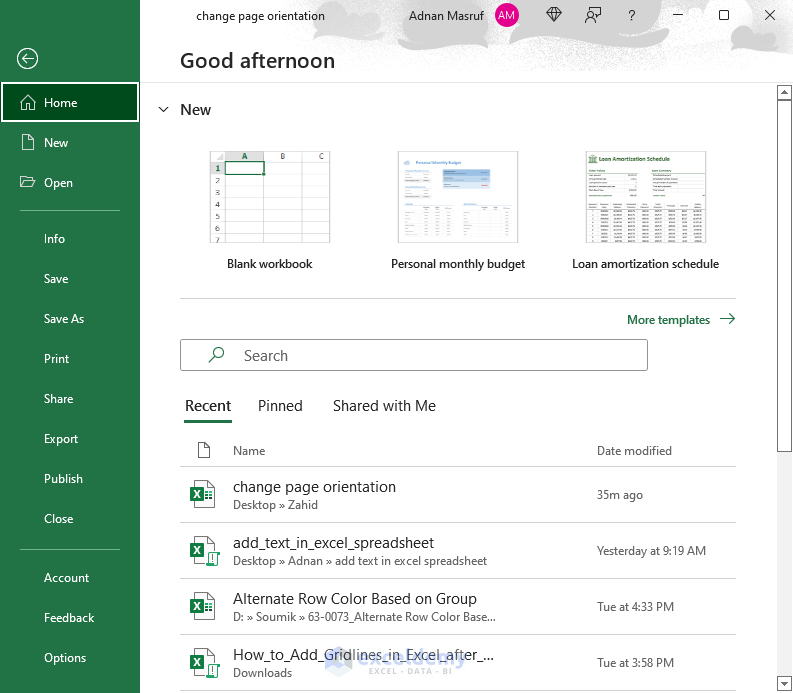Open the Share option
The width and height of the screenshot is (793, 693).
[x=70, y=399]
